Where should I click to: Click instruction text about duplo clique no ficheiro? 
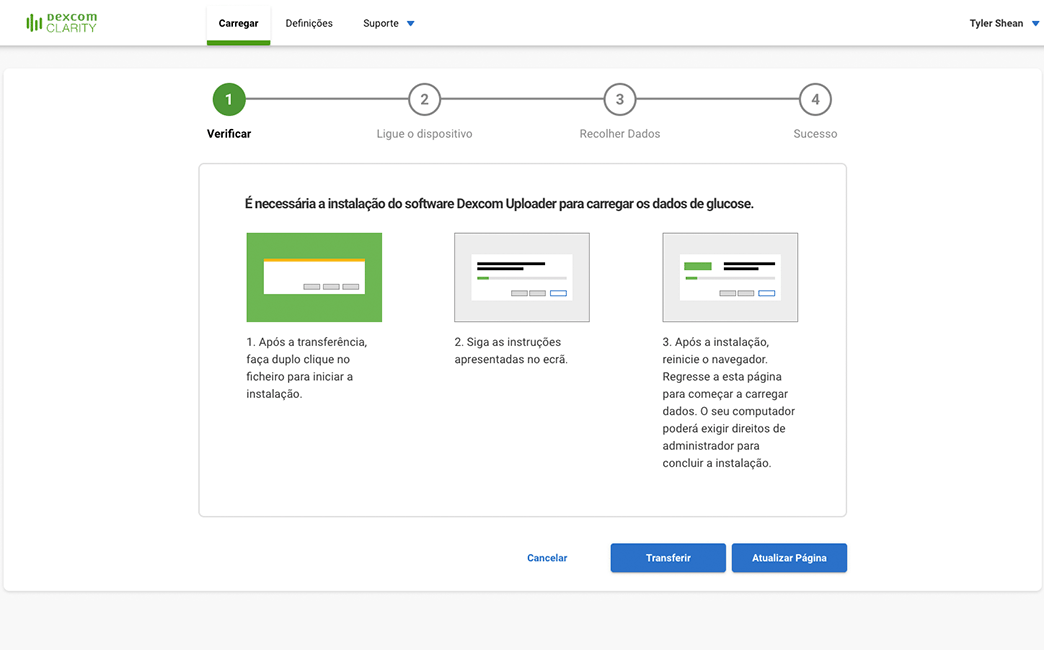(307, 368)
